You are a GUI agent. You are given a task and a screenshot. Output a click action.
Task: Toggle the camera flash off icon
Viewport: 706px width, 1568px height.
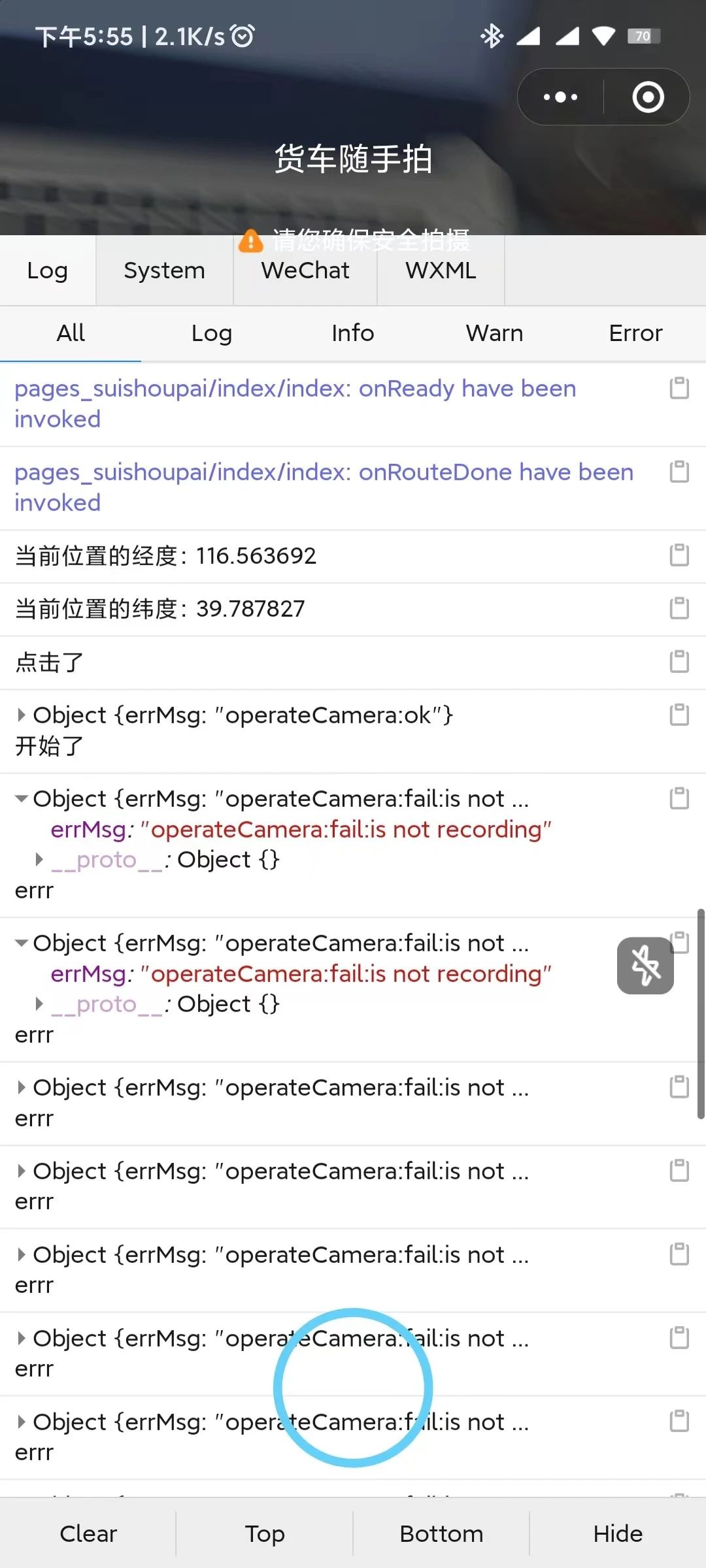click(645, 966)
